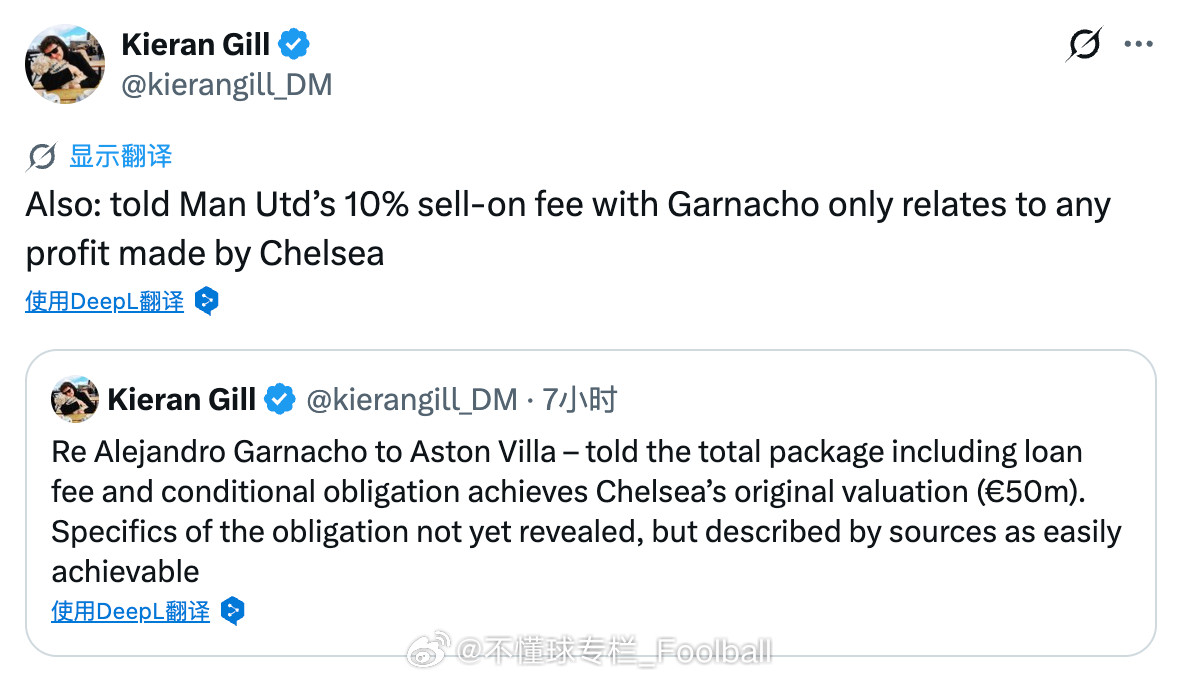The width and height of the screenshot is (1180, 680).
Task: Open the main author name Kieran Gill
Action: pyautogui.click(x=195, y=44)
